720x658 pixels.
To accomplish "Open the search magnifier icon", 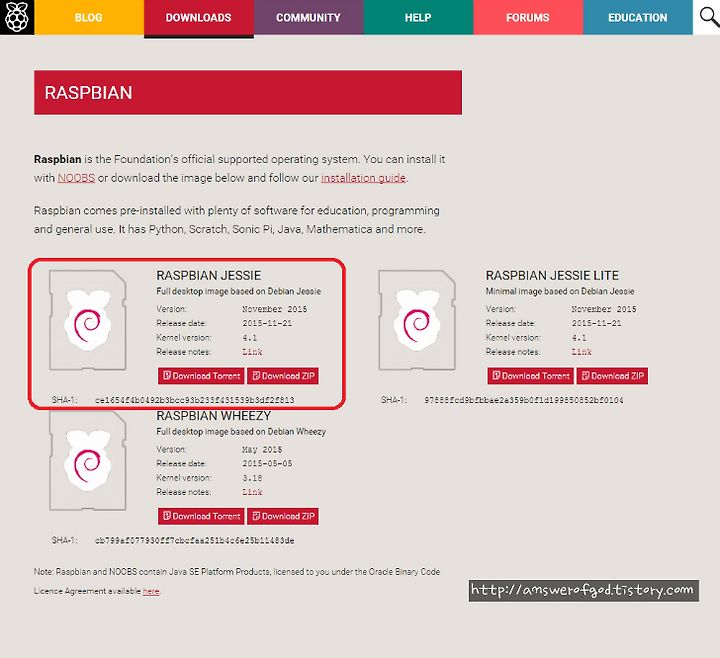I will 709,17.
